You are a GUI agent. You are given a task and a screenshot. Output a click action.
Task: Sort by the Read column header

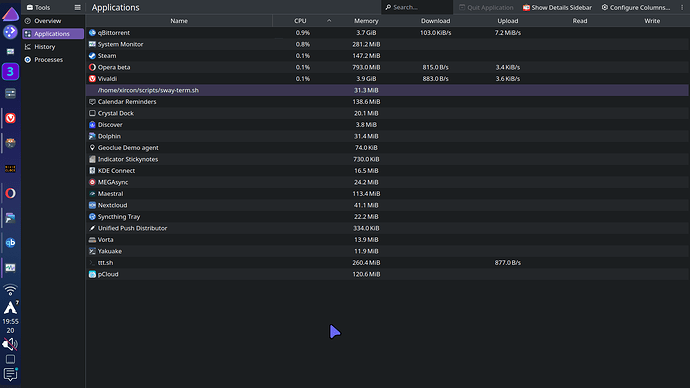580,21
